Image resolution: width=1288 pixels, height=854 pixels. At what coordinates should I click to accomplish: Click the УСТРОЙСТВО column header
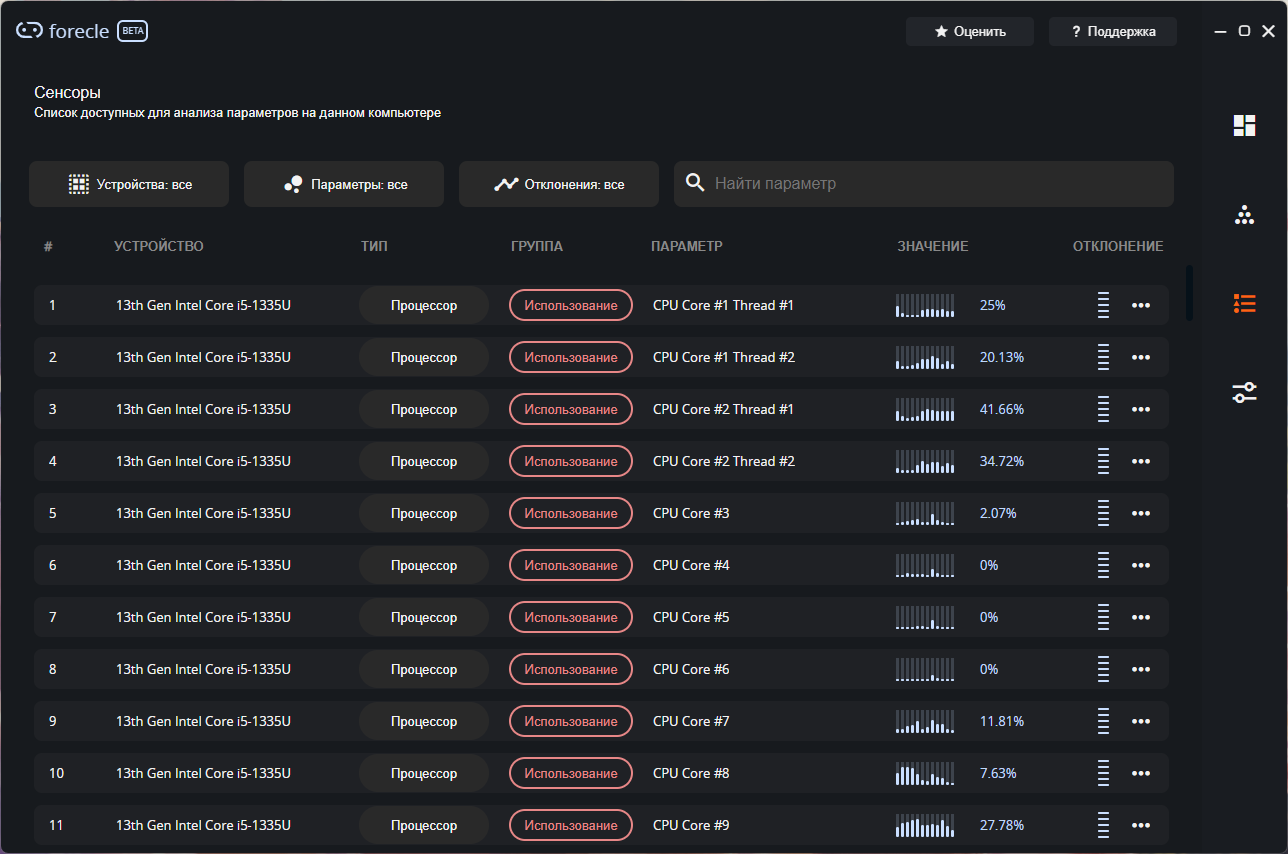pos(159,246)
